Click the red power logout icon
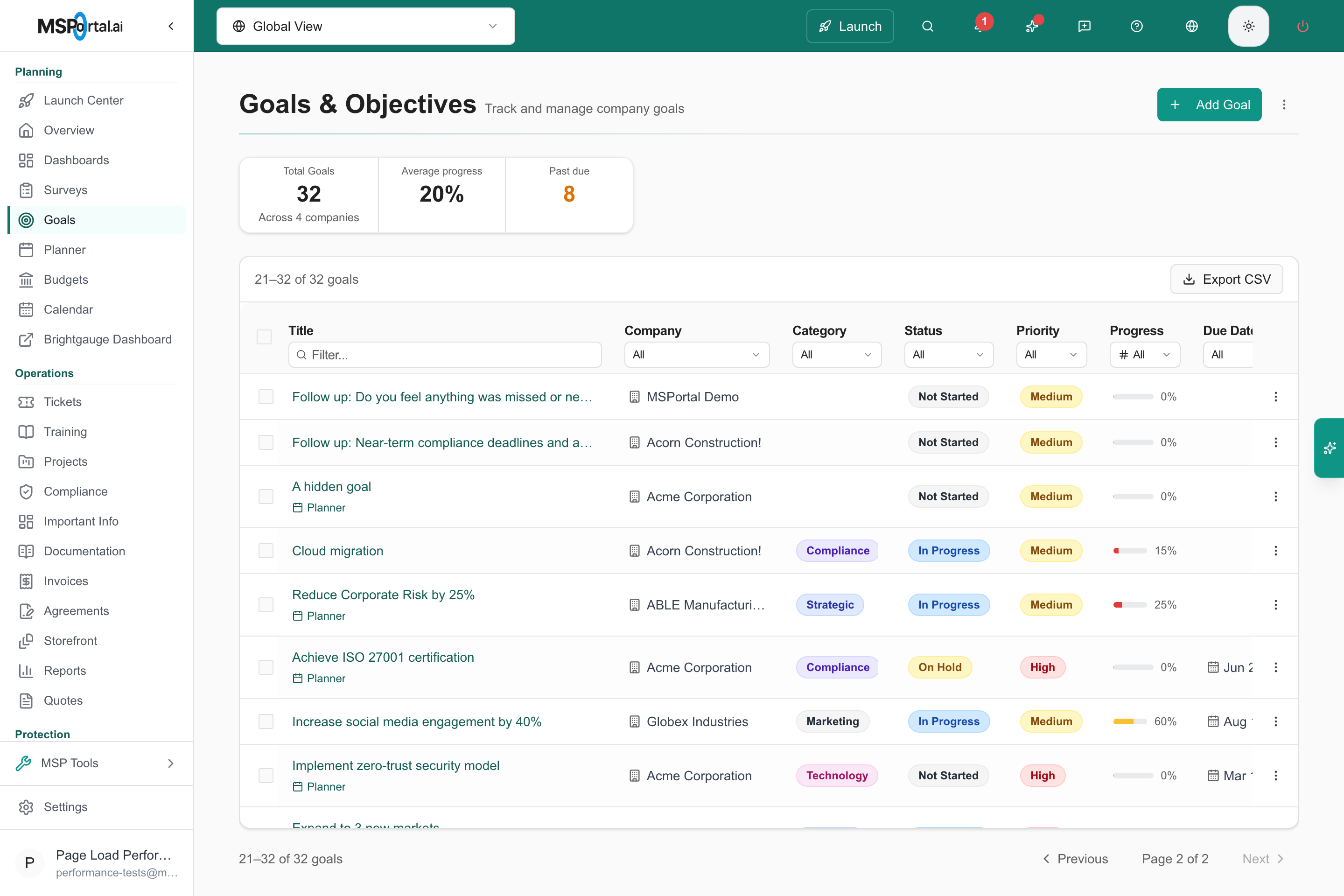1344x896 pixels. click(1302, 26)
